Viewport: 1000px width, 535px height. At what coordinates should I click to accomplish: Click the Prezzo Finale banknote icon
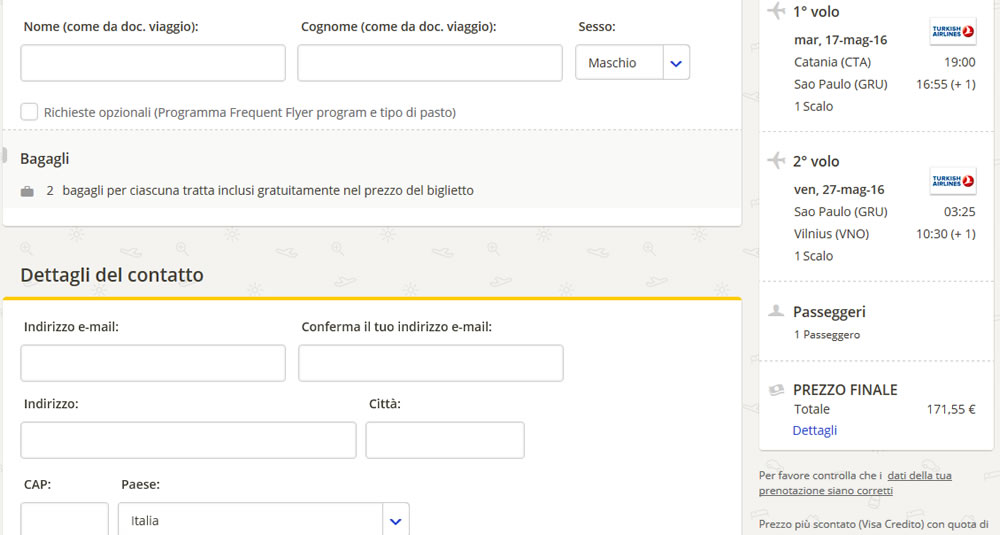(x=775, y=390)
